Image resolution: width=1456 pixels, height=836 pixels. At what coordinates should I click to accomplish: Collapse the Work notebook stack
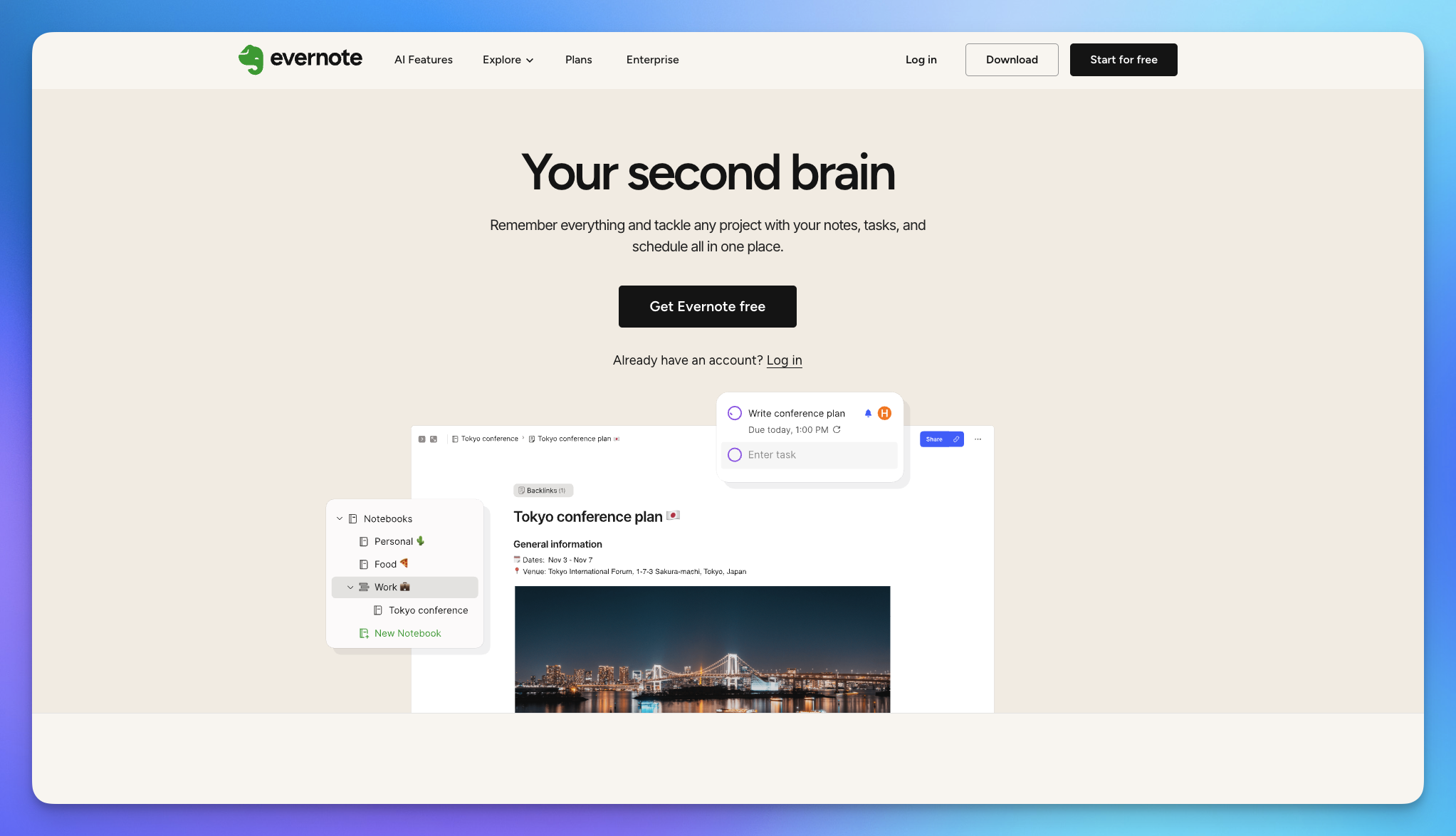tap(350, 587)
